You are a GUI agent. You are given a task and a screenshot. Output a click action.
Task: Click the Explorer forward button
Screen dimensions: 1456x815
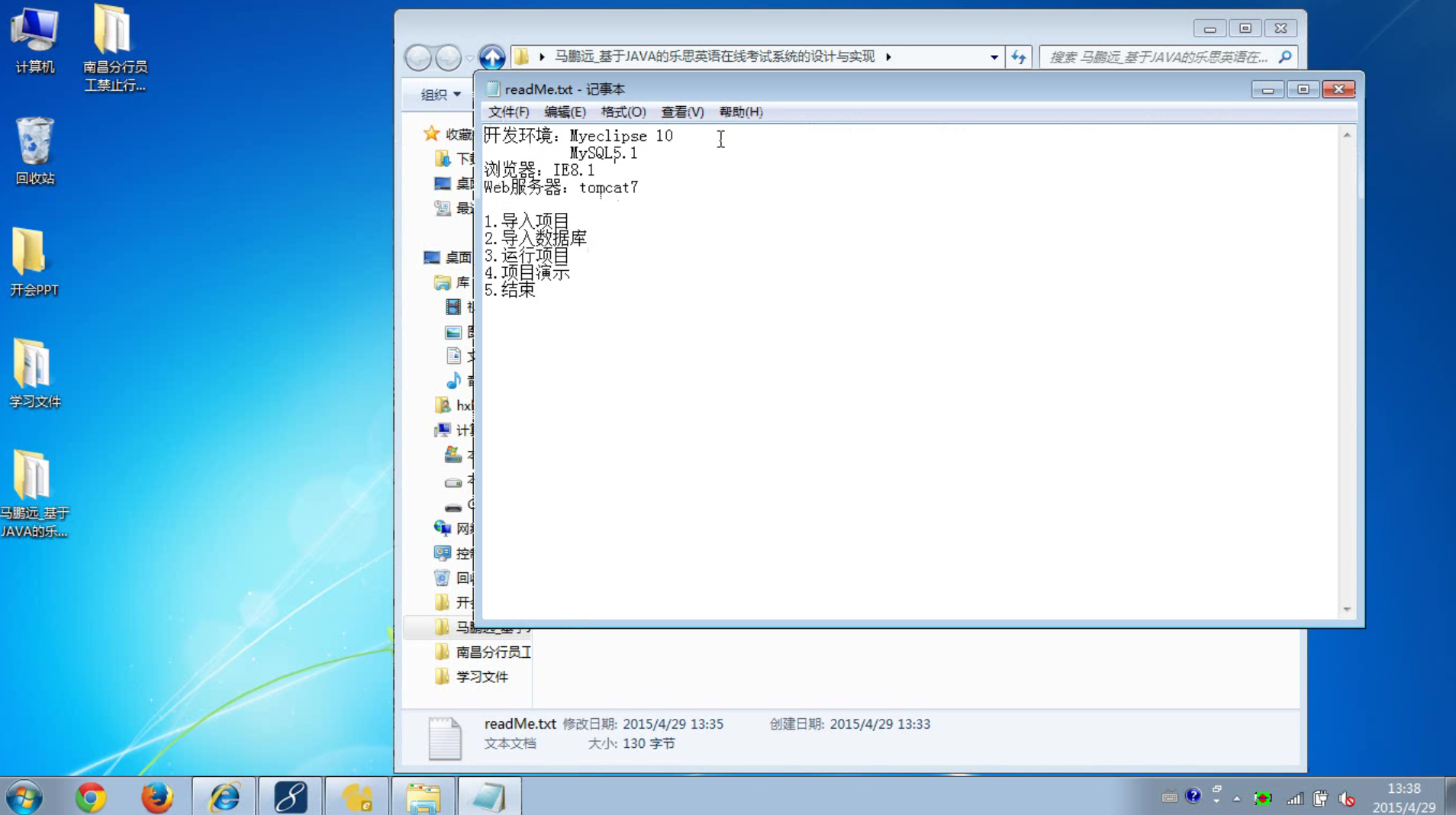tap(449, 57)
